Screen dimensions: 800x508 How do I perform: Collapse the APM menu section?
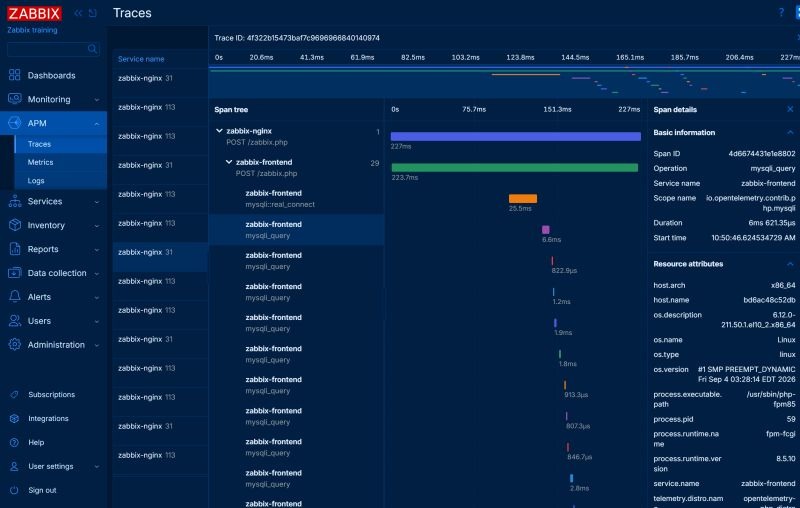(97, 123)
